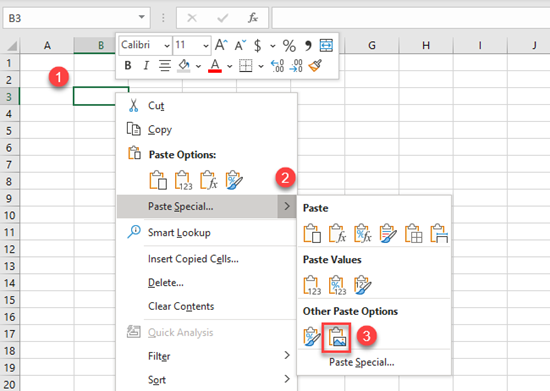The height and width of the screenshot is (391, 550).
Task: Increase decimal places in mini toolbar
Action: [277, 66]
